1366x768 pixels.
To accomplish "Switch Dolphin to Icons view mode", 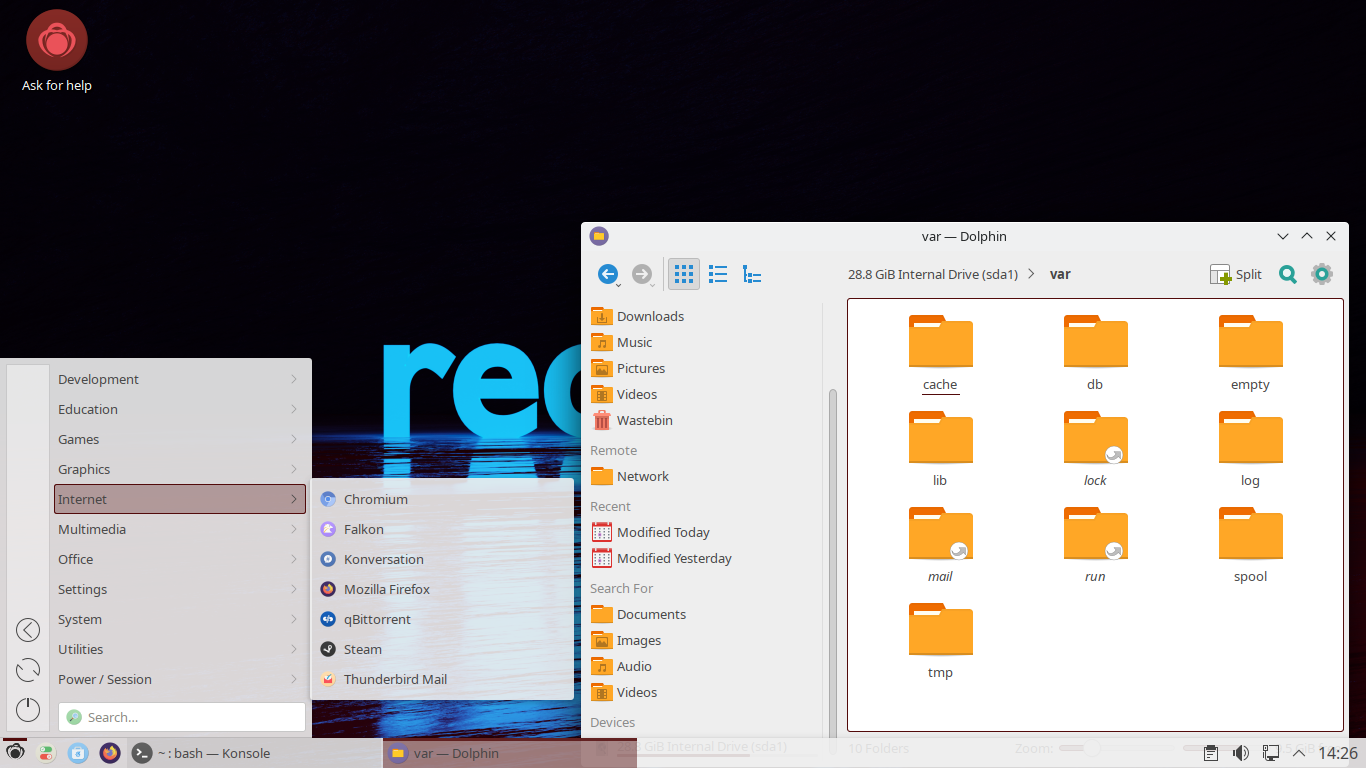I will (x=684, y=274).
